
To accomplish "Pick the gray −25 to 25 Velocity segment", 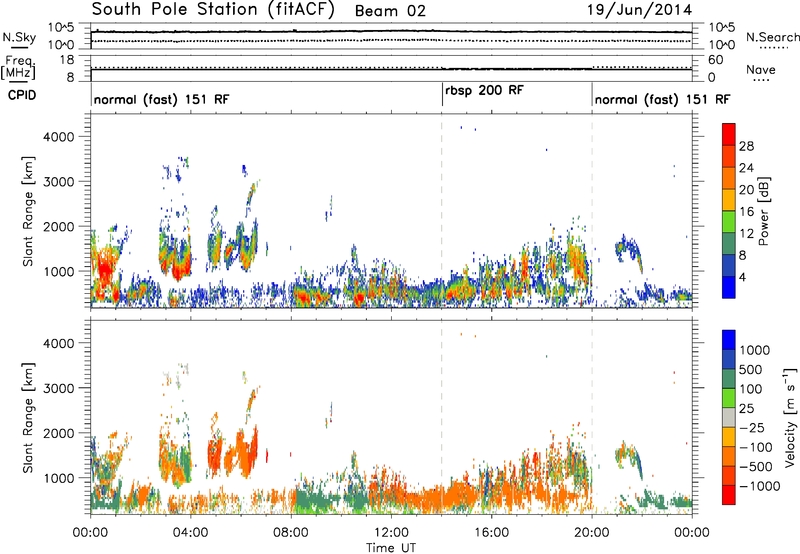I will (729, 417).
